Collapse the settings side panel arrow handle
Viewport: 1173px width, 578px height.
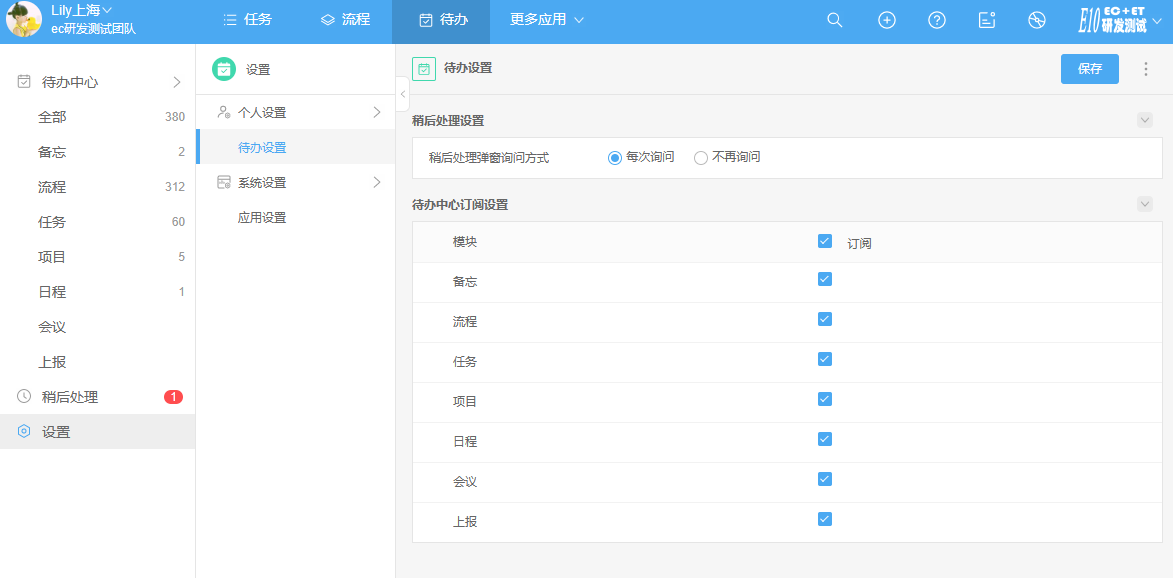tap(402, 95)
